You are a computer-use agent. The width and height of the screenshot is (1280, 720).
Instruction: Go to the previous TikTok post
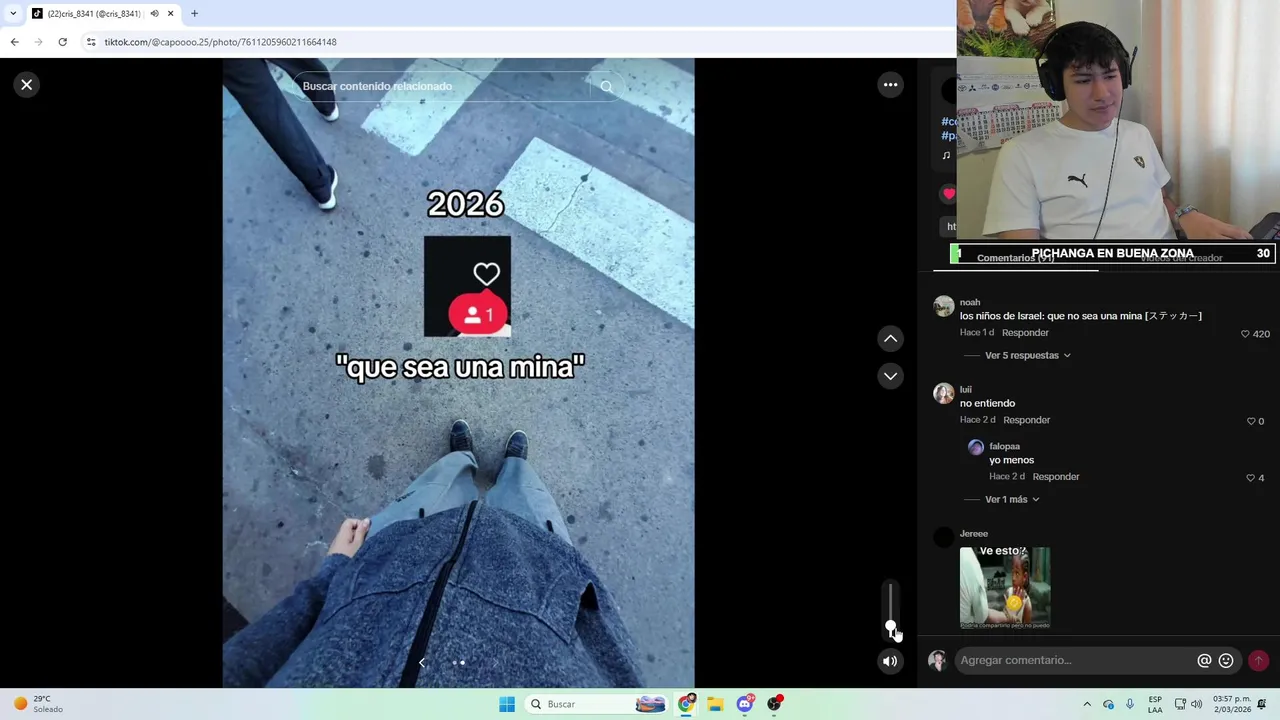pyautogui.click(x=890, y=339)
